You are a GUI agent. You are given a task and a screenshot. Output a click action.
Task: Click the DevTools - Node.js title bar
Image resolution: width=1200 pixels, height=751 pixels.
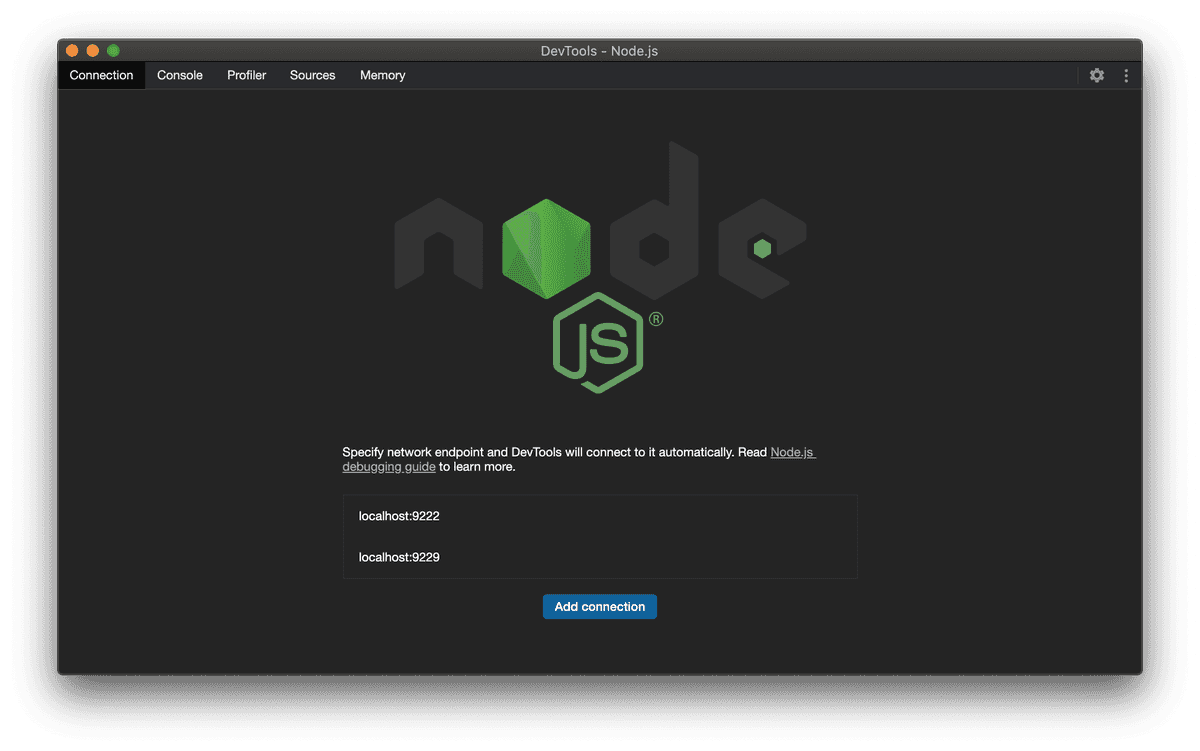pyautogui.click(x=599, y=51)
